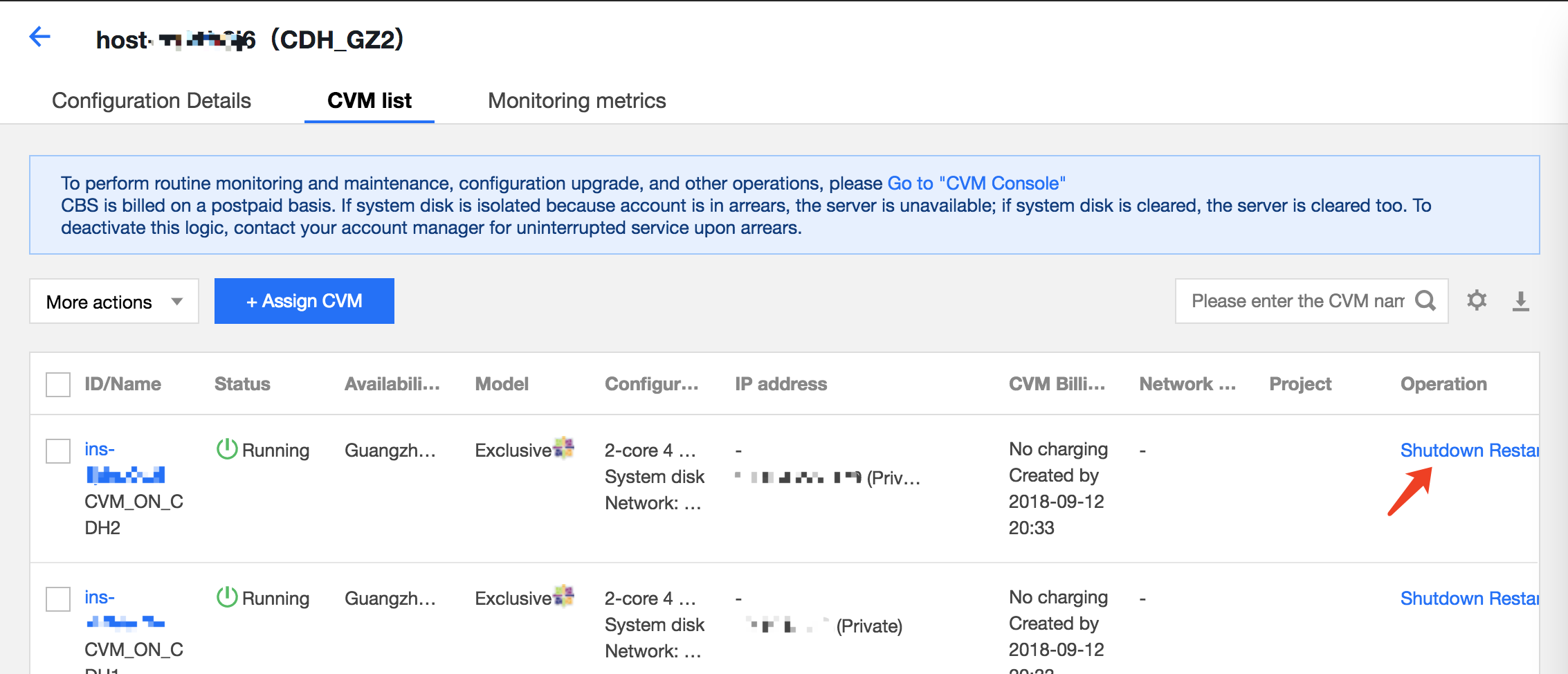Click second row Running power icon
Image resolution: width=1568 pixels, height=674 pixels.
click(227, 597)
